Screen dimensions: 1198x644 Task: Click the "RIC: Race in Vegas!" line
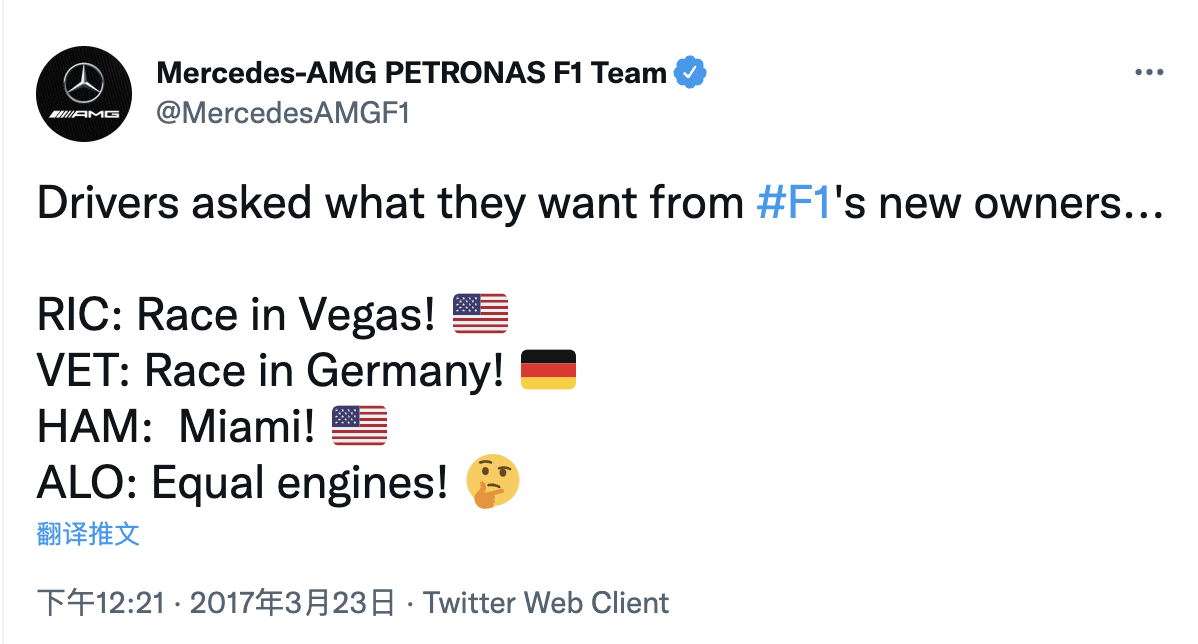point(236,315)
